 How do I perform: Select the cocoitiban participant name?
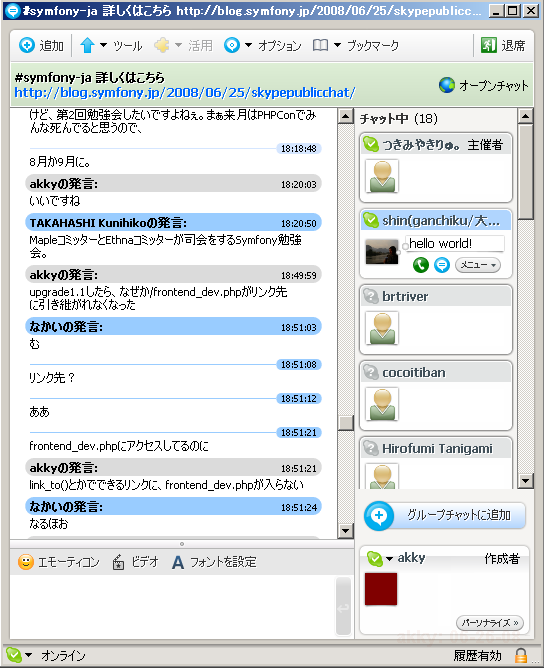[x=414, y=372]
